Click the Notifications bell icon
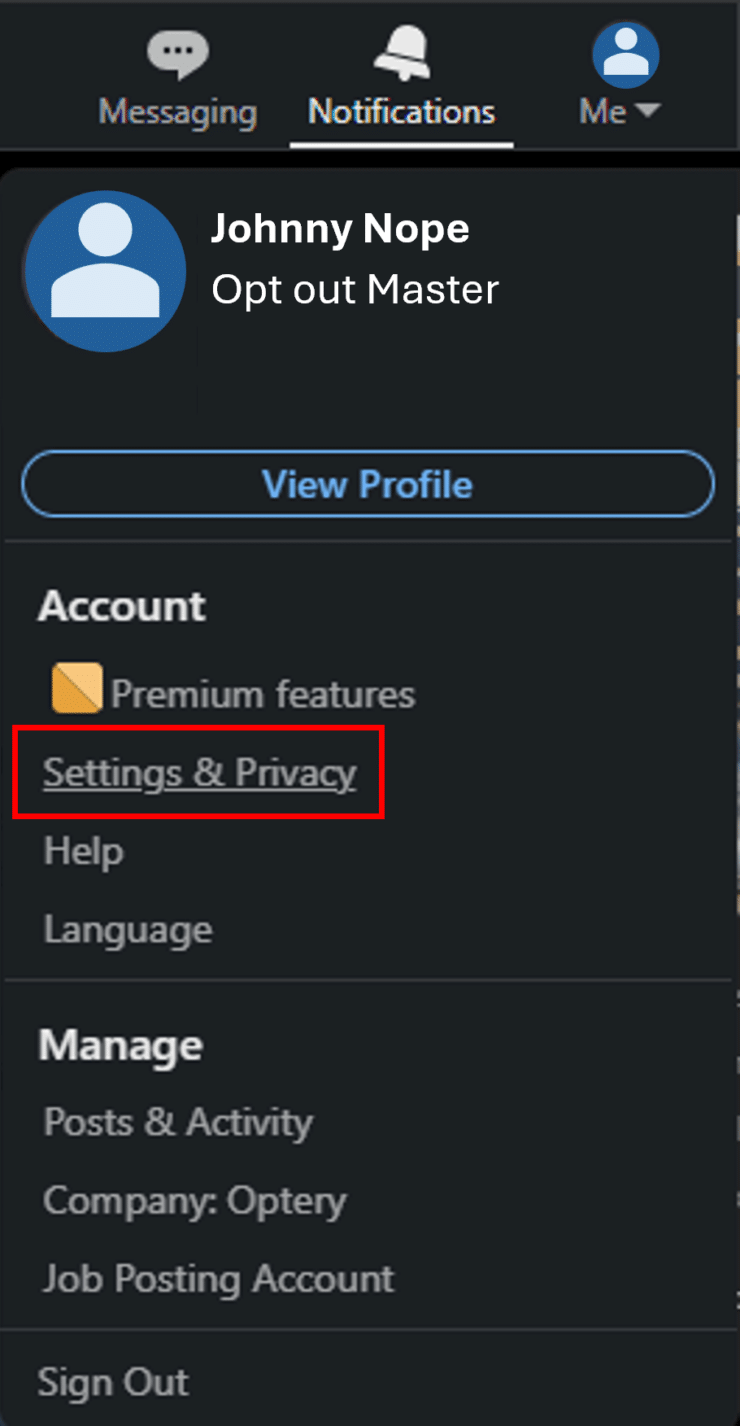 click(401, 52)
